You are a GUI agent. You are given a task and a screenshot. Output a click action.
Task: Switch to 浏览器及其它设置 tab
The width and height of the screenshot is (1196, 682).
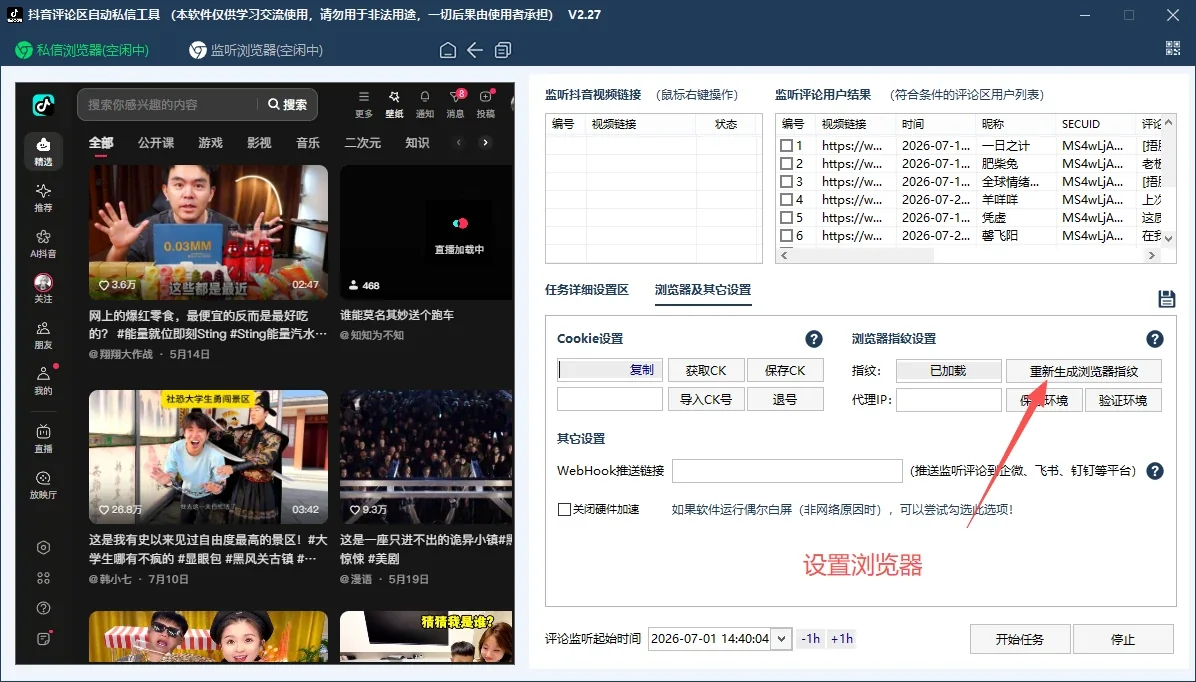point(702,290)
